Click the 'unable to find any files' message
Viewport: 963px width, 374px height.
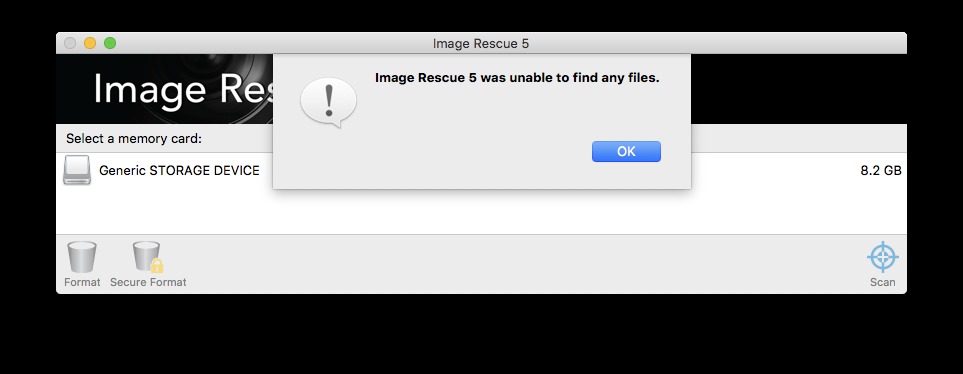click(x=517, y=78)
